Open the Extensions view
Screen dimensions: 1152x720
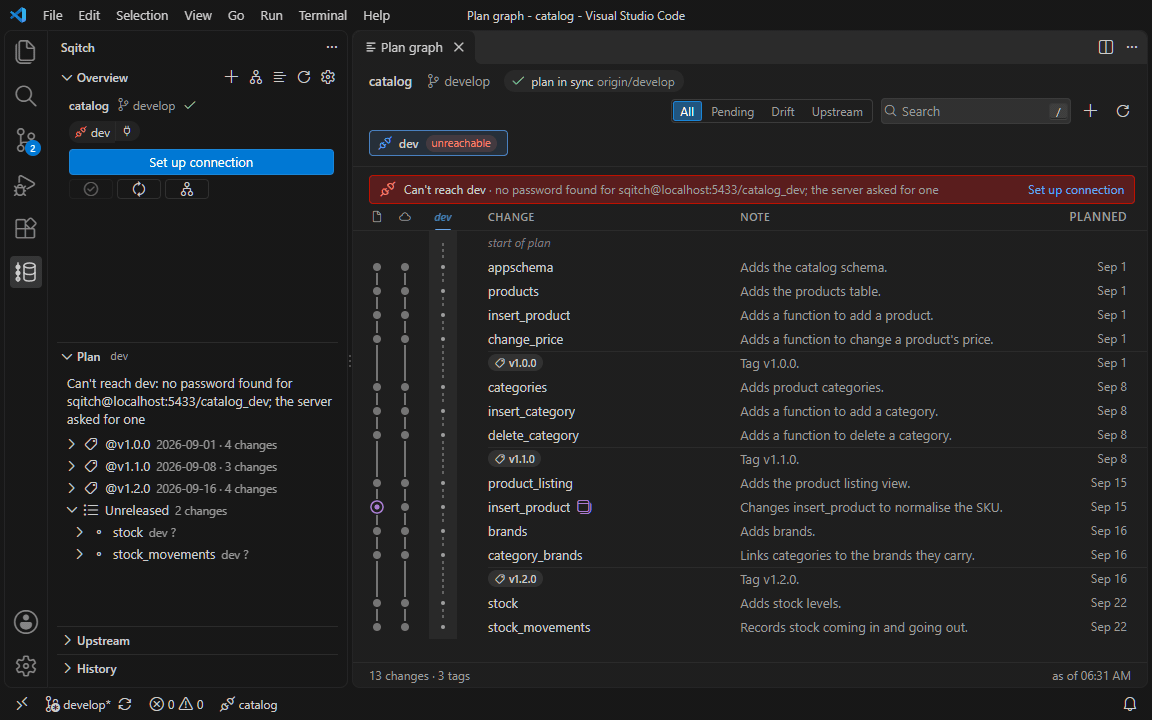click(26, 228)
